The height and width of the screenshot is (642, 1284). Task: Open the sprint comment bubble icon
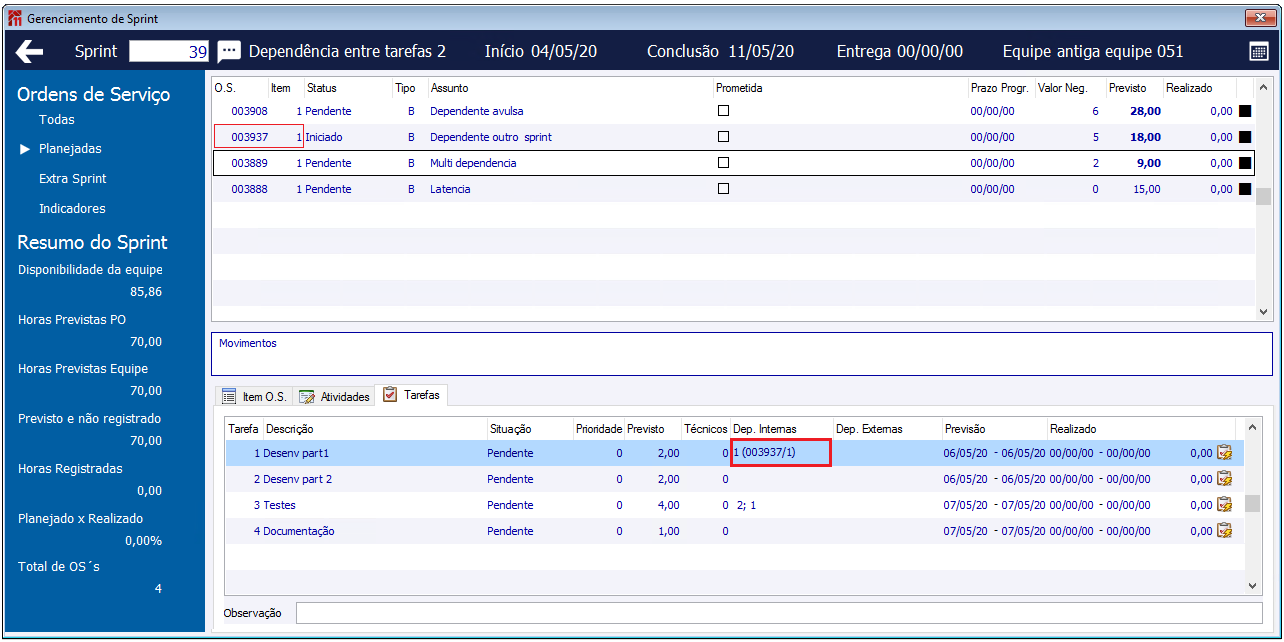tap(229, 52)
